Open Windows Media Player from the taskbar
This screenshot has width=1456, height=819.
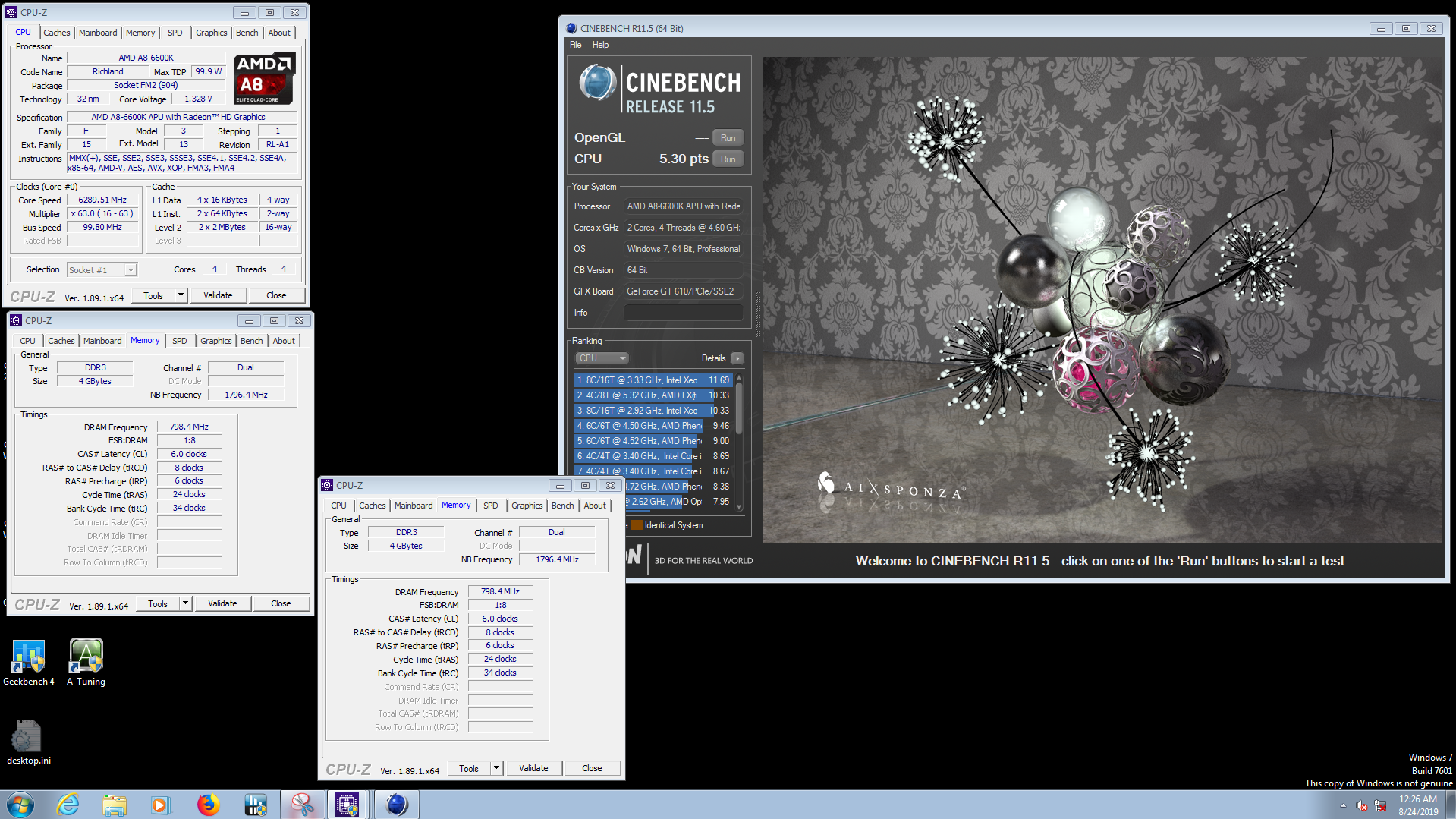coord(160,805)
